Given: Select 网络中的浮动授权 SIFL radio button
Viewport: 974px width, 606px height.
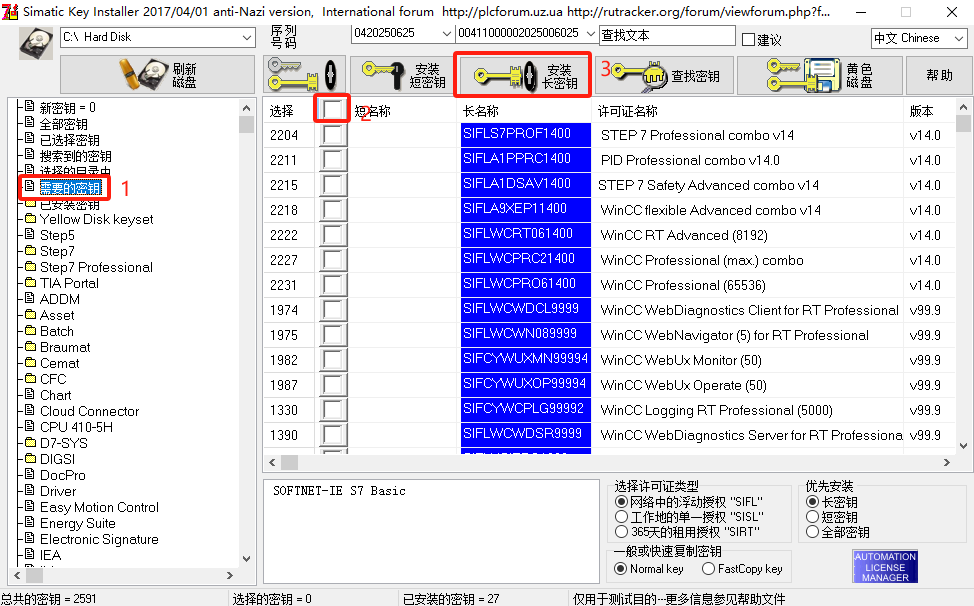Looking at the screenshot, I should tap(621, 501).
